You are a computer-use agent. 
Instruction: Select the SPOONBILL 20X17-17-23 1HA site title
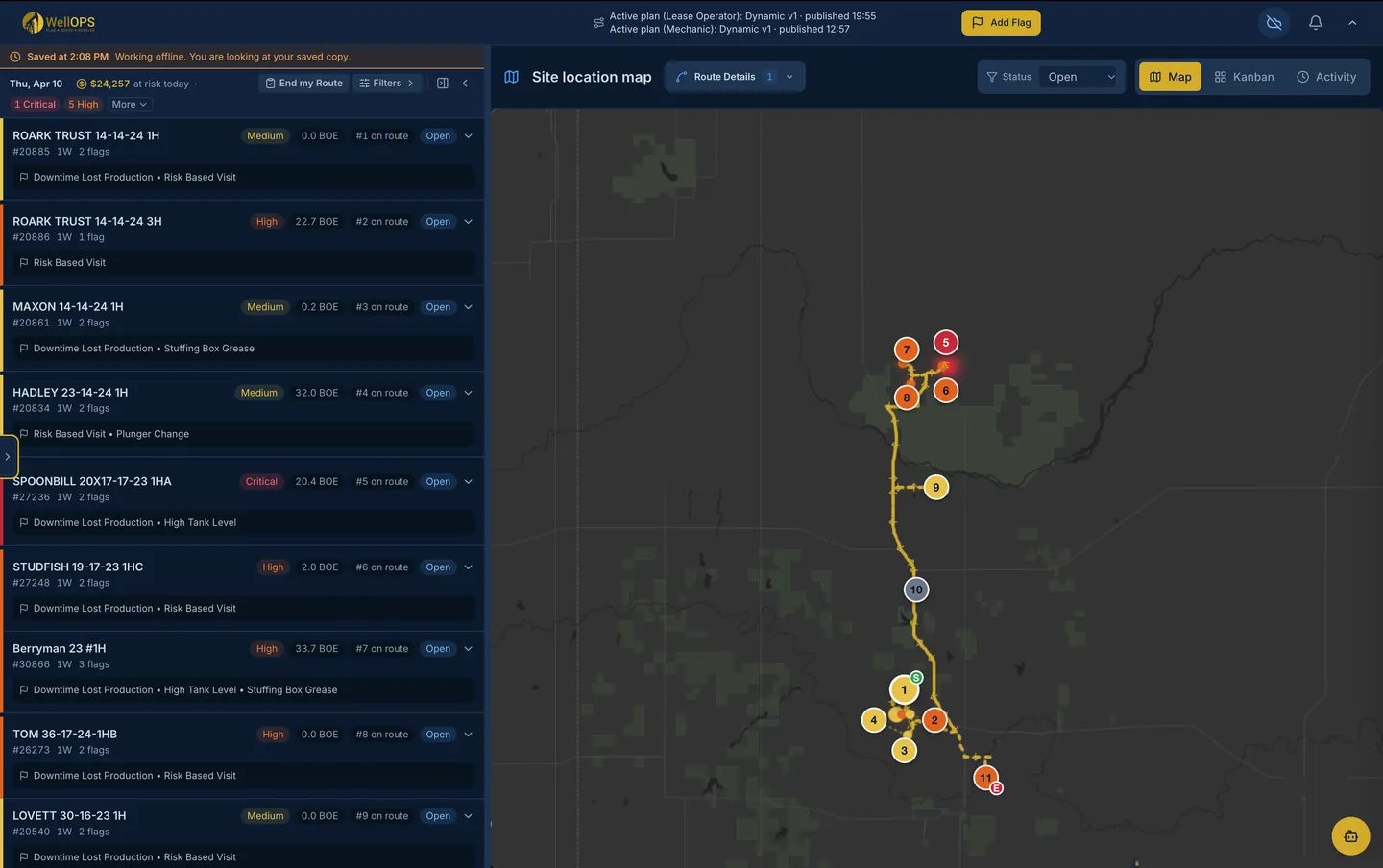pyautogui.click(x=92, y=481)
